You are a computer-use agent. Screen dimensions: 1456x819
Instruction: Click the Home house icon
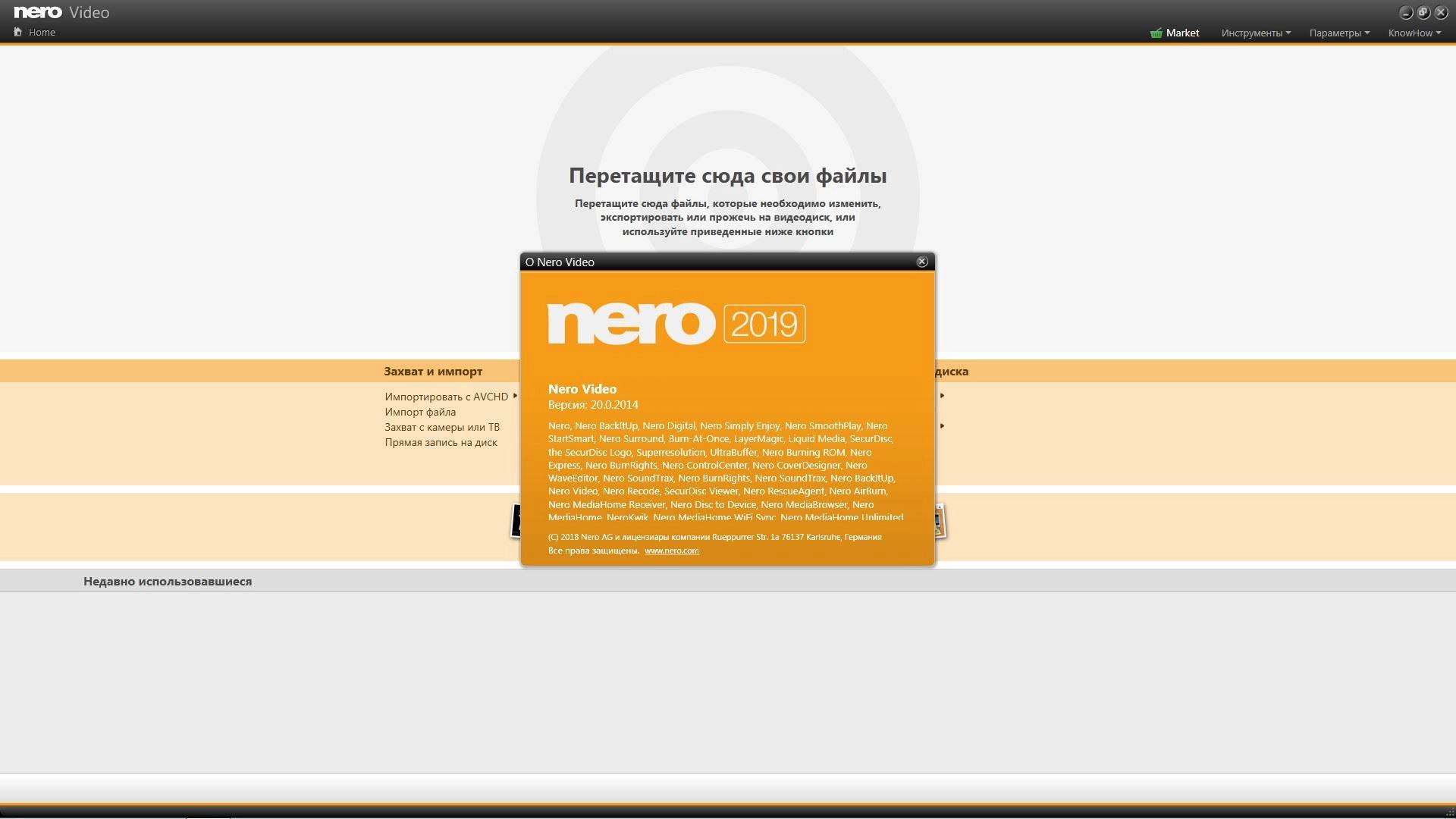tap(18, 32)
